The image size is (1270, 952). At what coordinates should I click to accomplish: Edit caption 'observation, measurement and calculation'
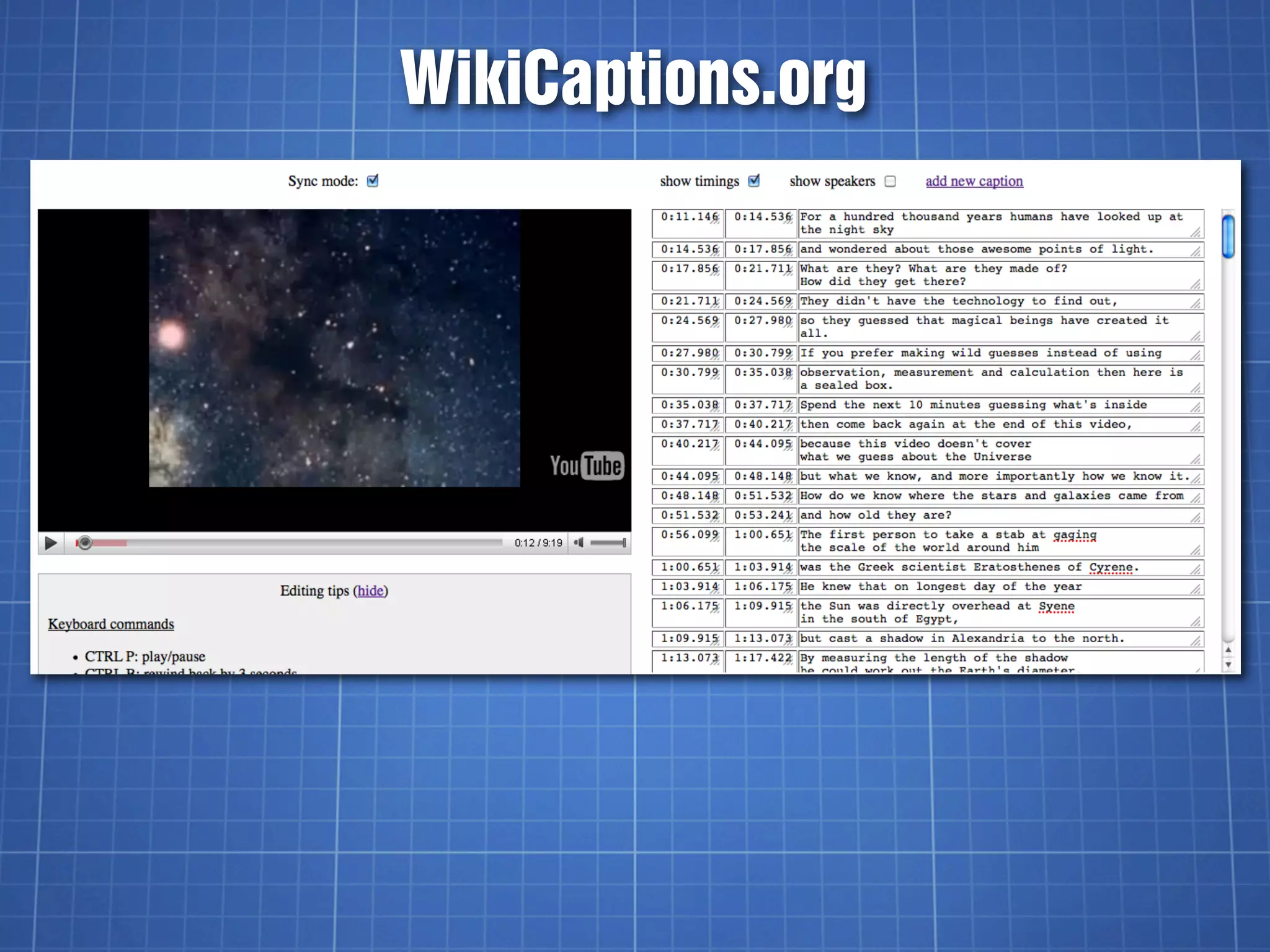[1001, 379]
